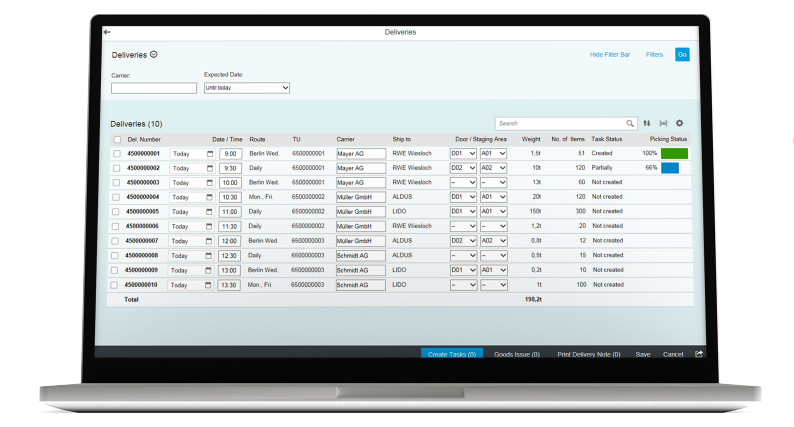Click the 9:00 time field

point(230,153)
